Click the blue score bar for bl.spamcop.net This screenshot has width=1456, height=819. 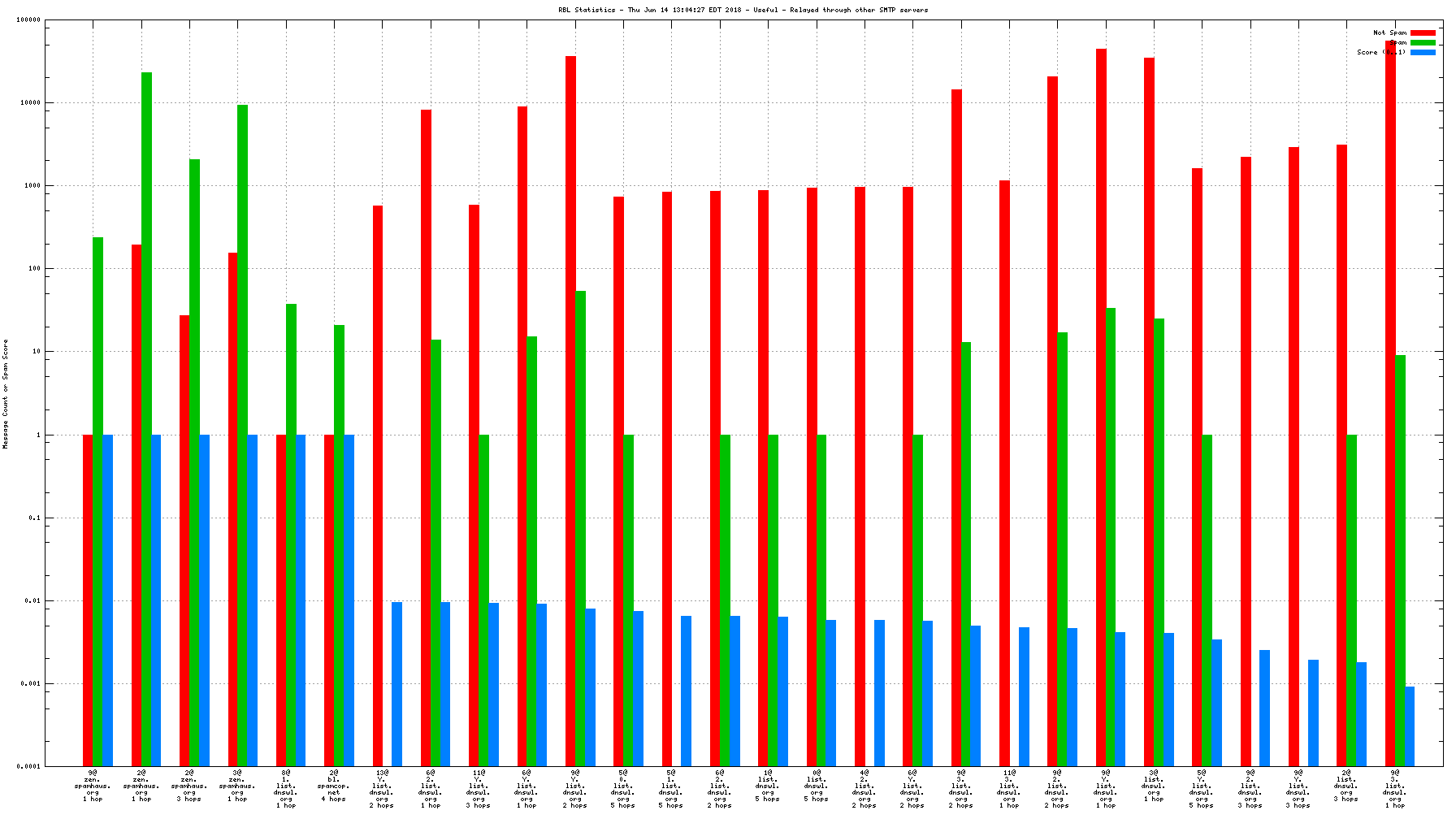(x=349, y=601)
